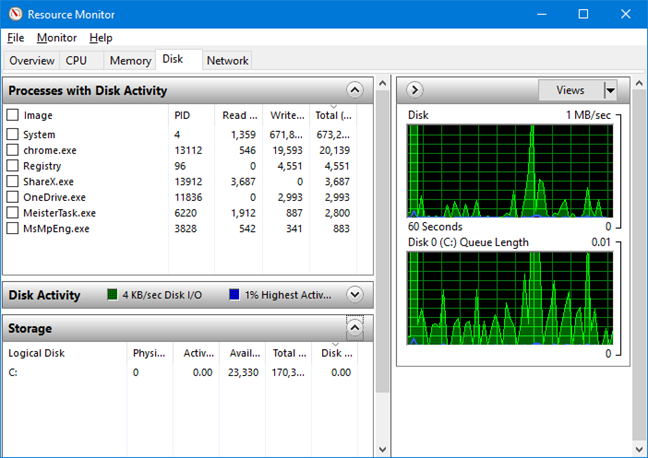The image size is (648, 458).
Task: Sort by Image column header
Action: tap(38, 115)
